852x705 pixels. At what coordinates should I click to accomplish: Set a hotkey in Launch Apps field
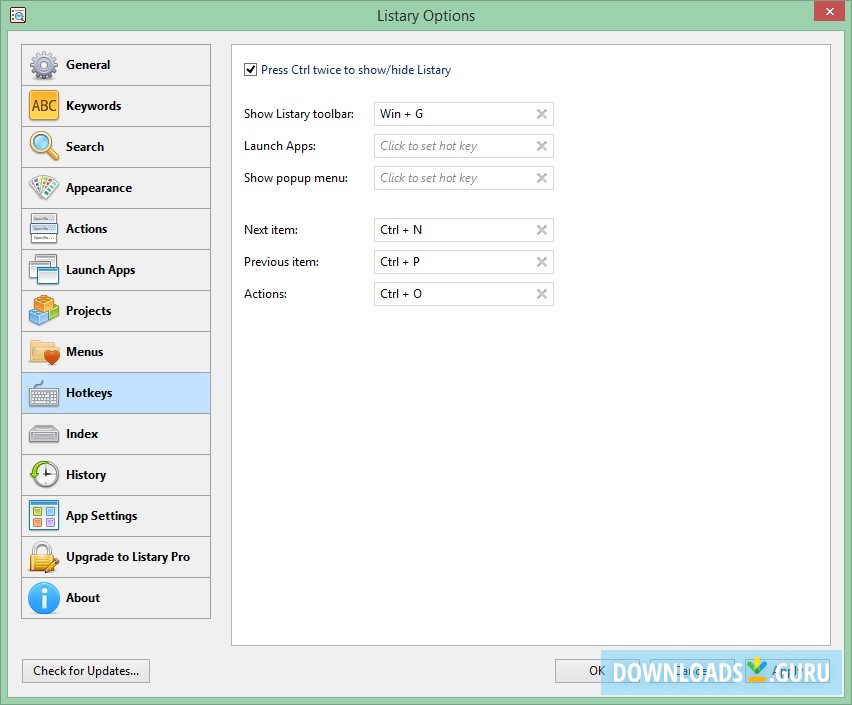(463, 146)
